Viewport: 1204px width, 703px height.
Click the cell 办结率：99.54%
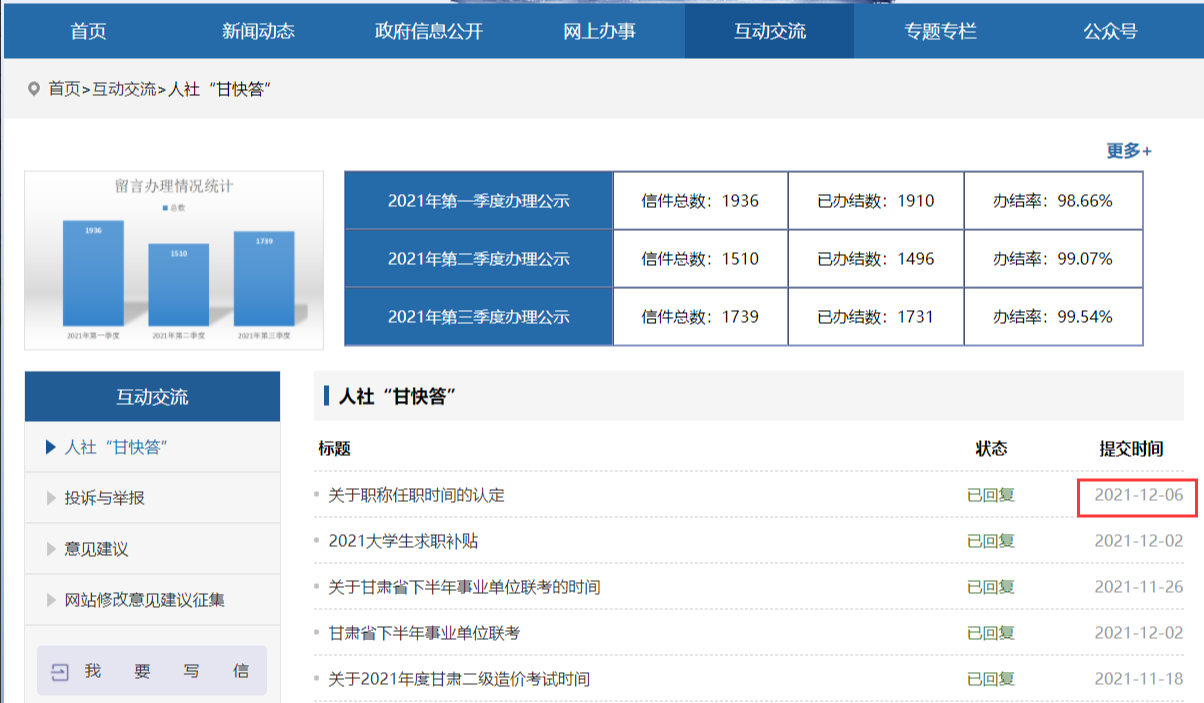pyautogui.click(x=1053, y=317)
